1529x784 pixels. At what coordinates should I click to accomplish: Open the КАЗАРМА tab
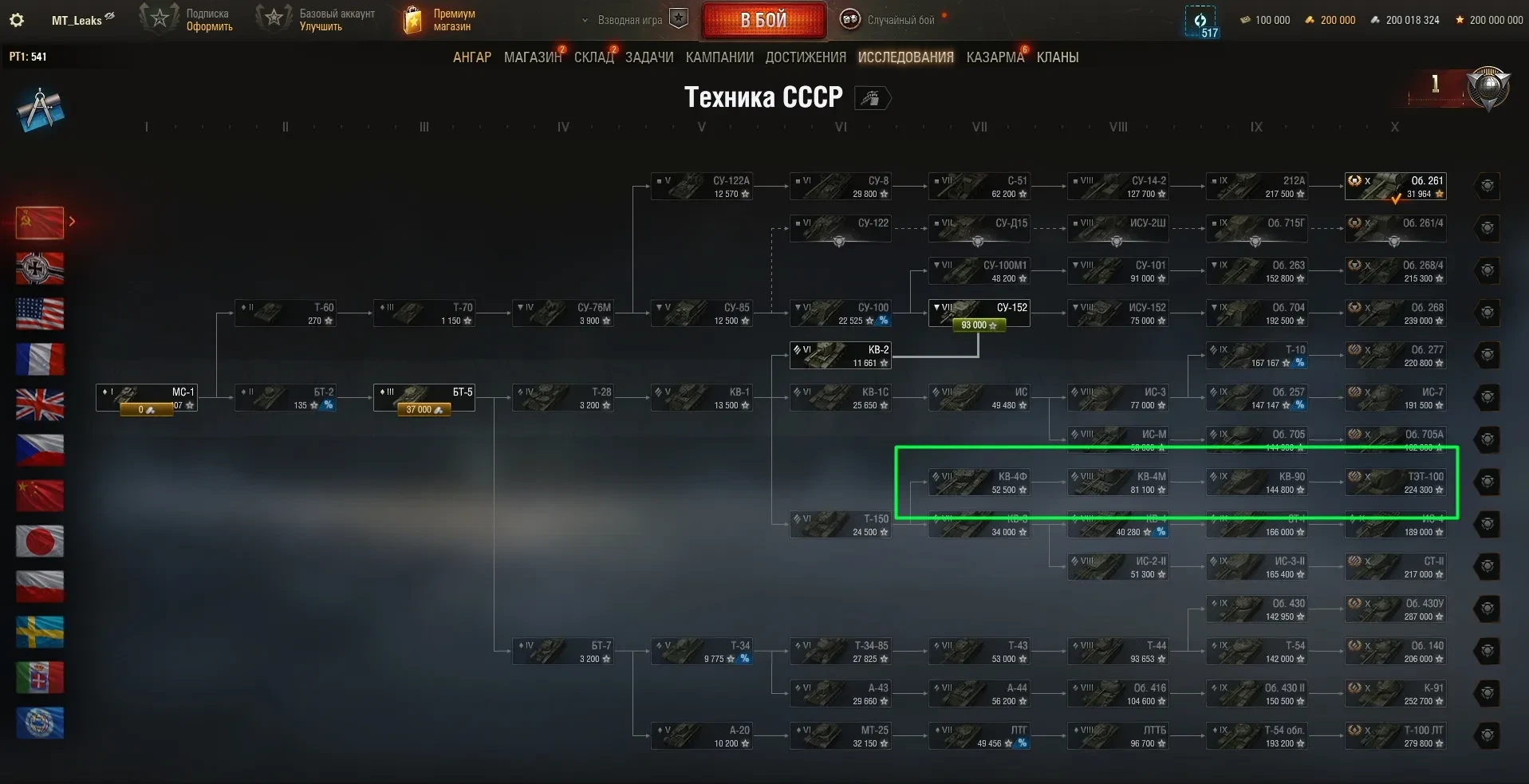[995, 57]
